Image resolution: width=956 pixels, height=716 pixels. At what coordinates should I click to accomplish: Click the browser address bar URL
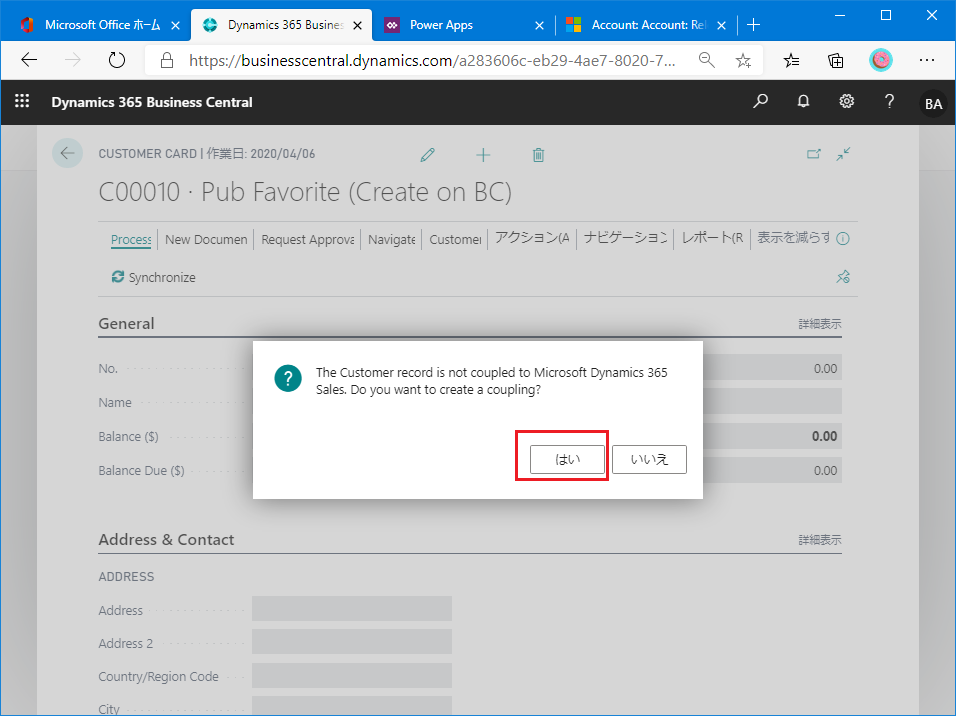click(432, 60)
